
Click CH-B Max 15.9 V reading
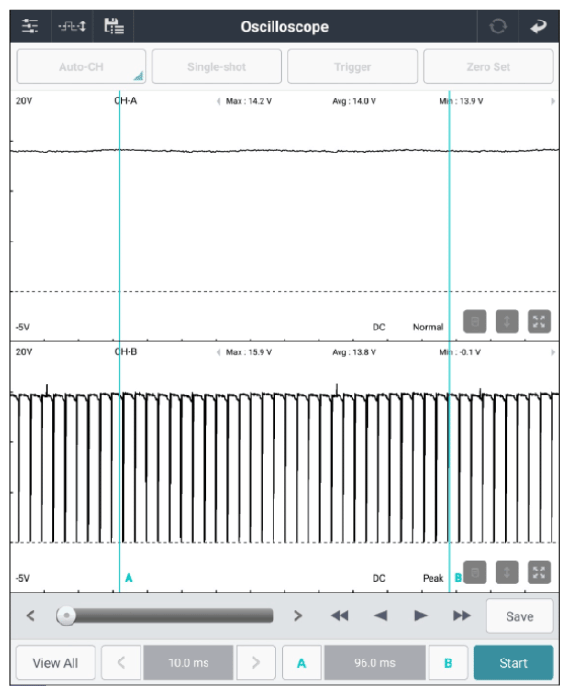[249, 352]
